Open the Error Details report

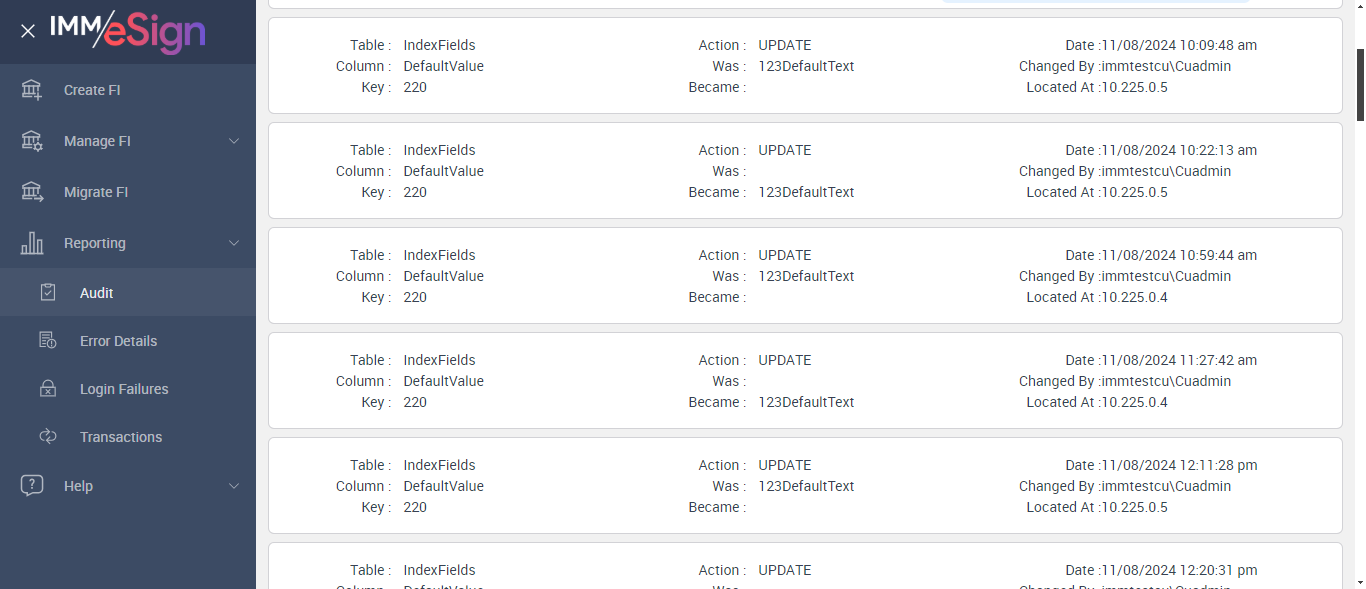point(118,341)
